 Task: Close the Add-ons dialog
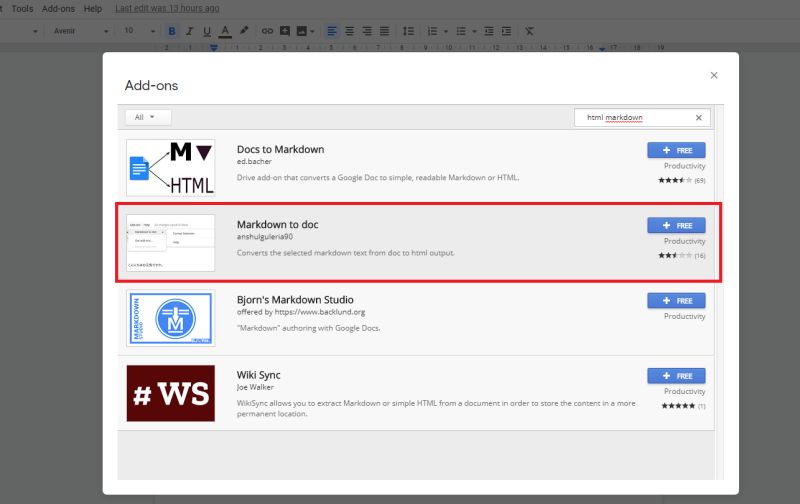click(x=714, y=75)
